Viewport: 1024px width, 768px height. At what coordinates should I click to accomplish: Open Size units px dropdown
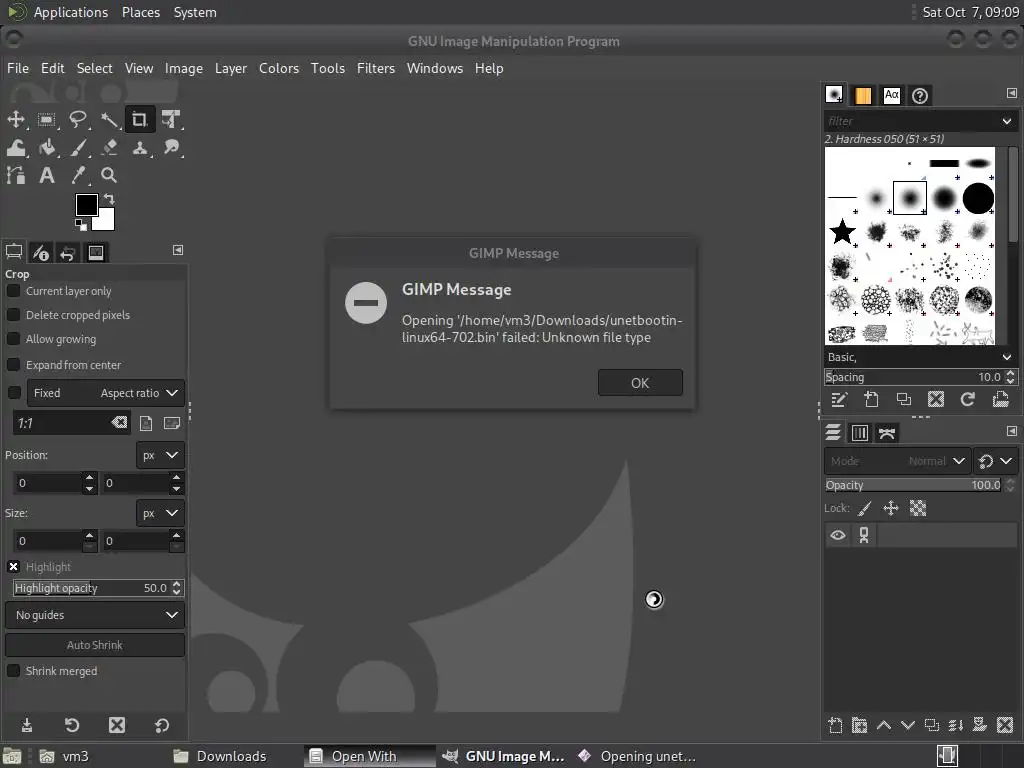pos(160,513)
